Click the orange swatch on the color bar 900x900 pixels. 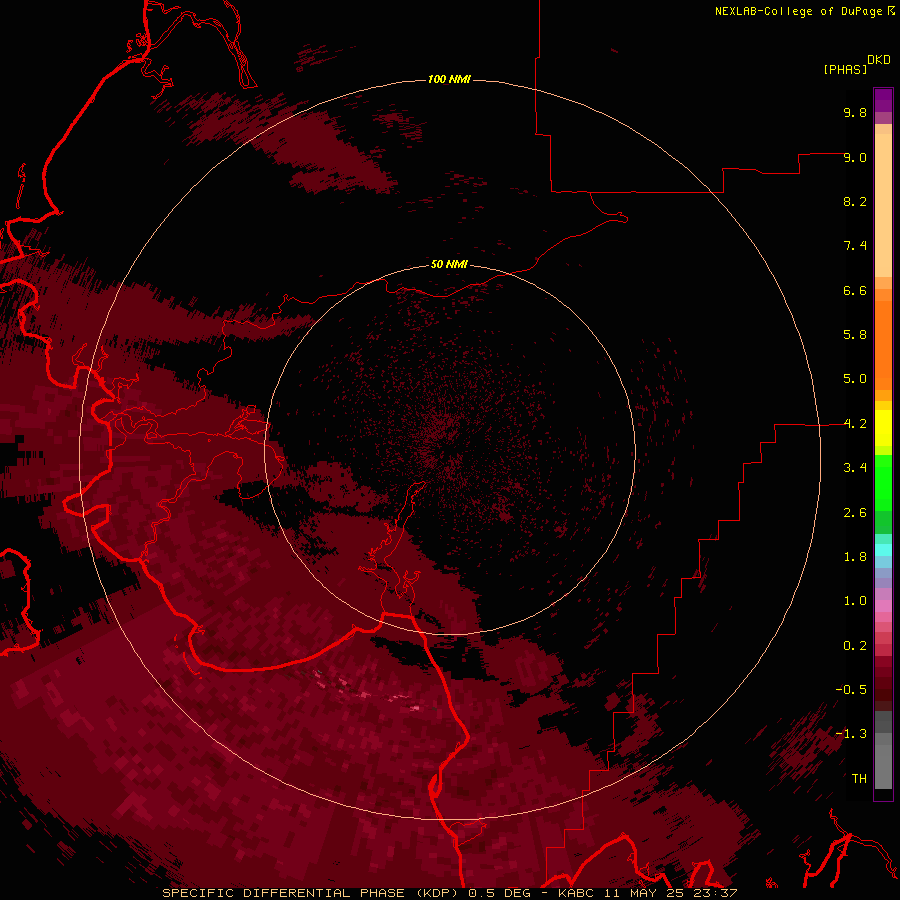click(883, 345)
